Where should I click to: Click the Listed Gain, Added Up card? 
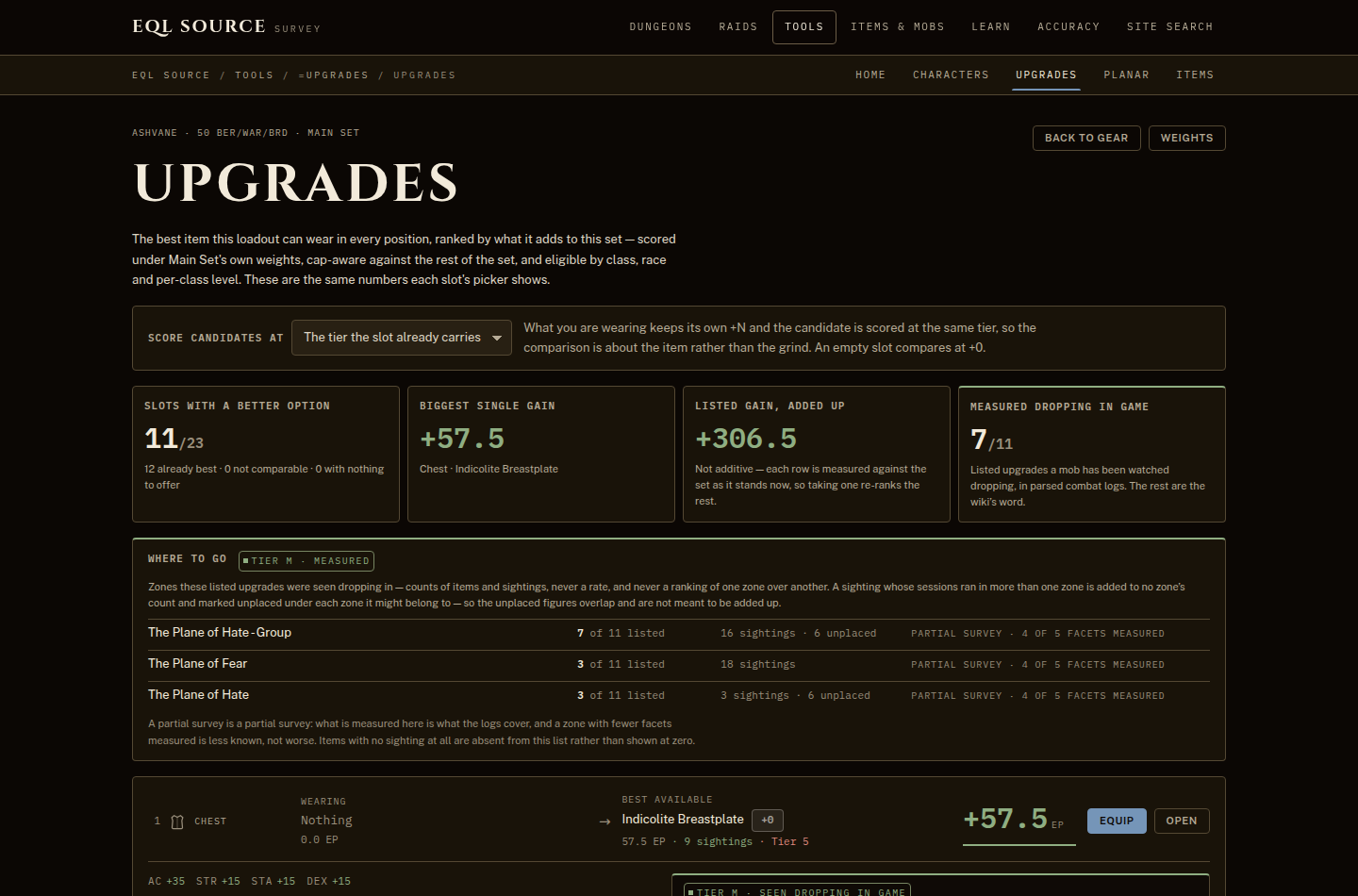click(x=817, y=454)
